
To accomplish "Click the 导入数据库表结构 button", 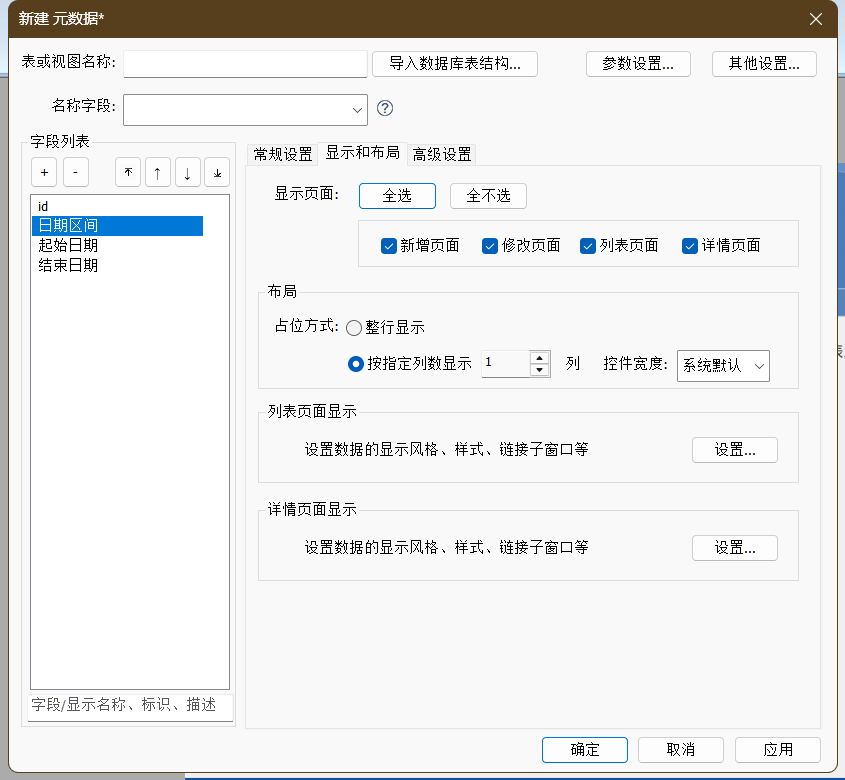I will tap(455, 64).
